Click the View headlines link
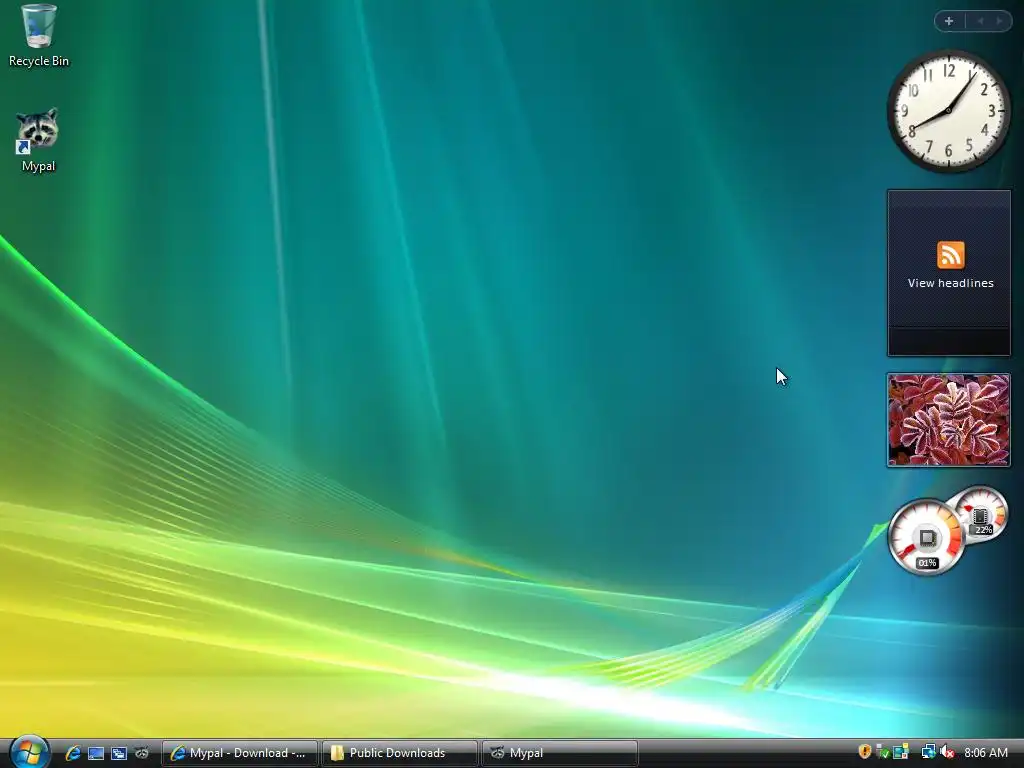The height and width of the screenshot is (768, 1024). (x=950, y=283)
